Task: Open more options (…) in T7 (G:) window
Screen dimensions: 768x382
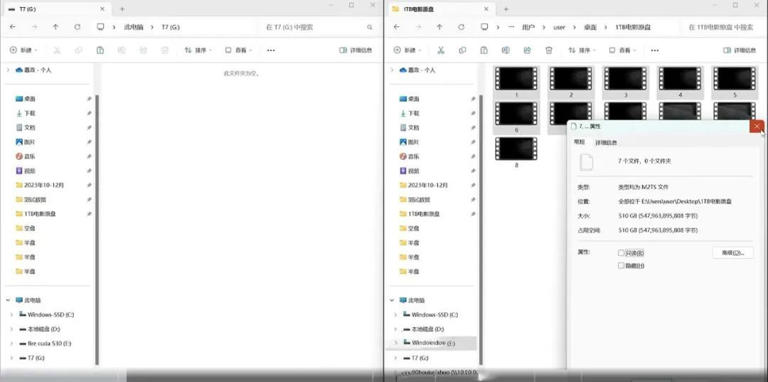Action: [271, 50]
